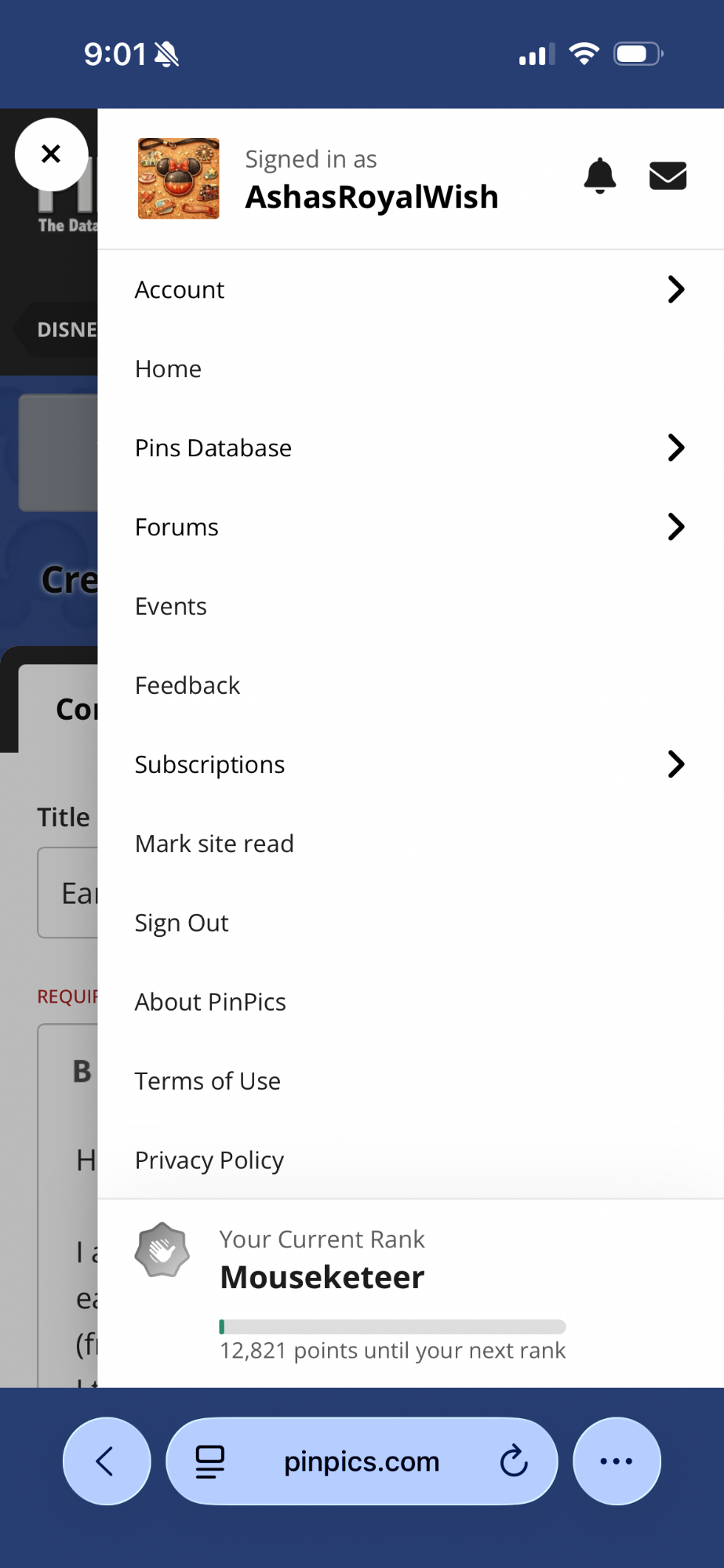Expand the Account submenu chevron
The width and height of the screenshot is (724, 1568).
675,289
